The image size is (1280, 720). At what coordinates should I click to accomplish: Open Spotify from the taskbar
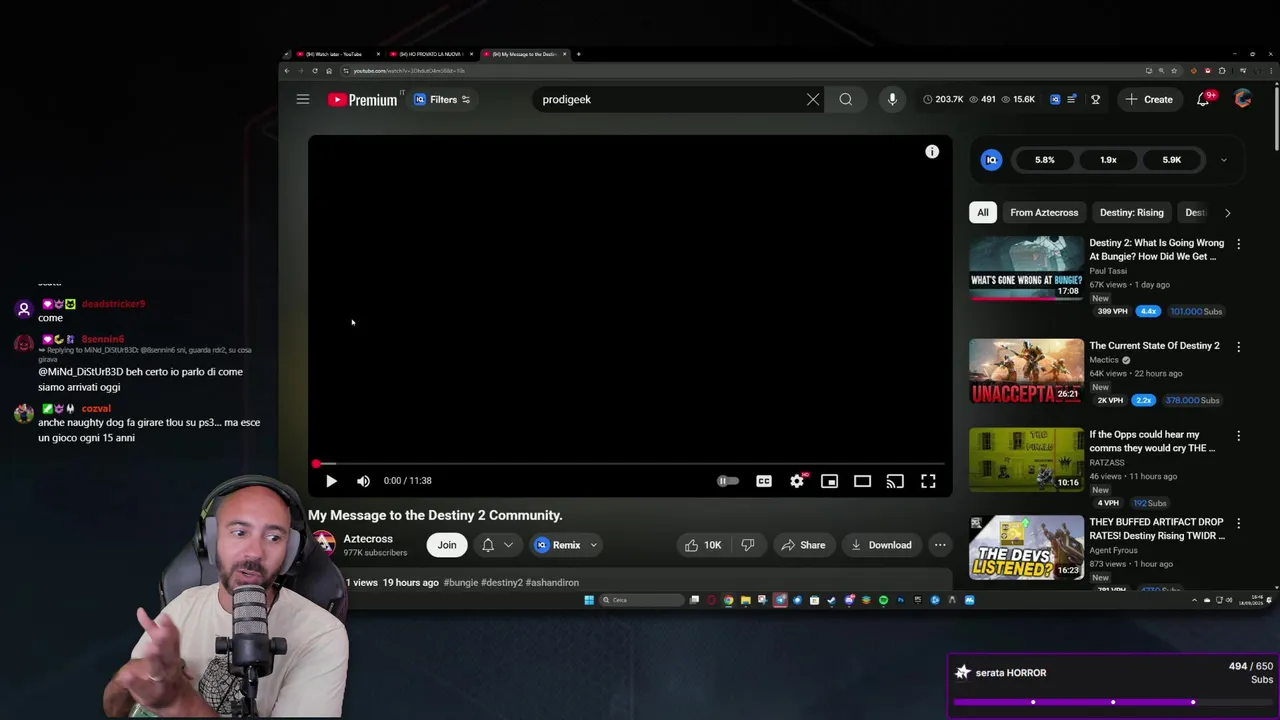coord(883,600)
